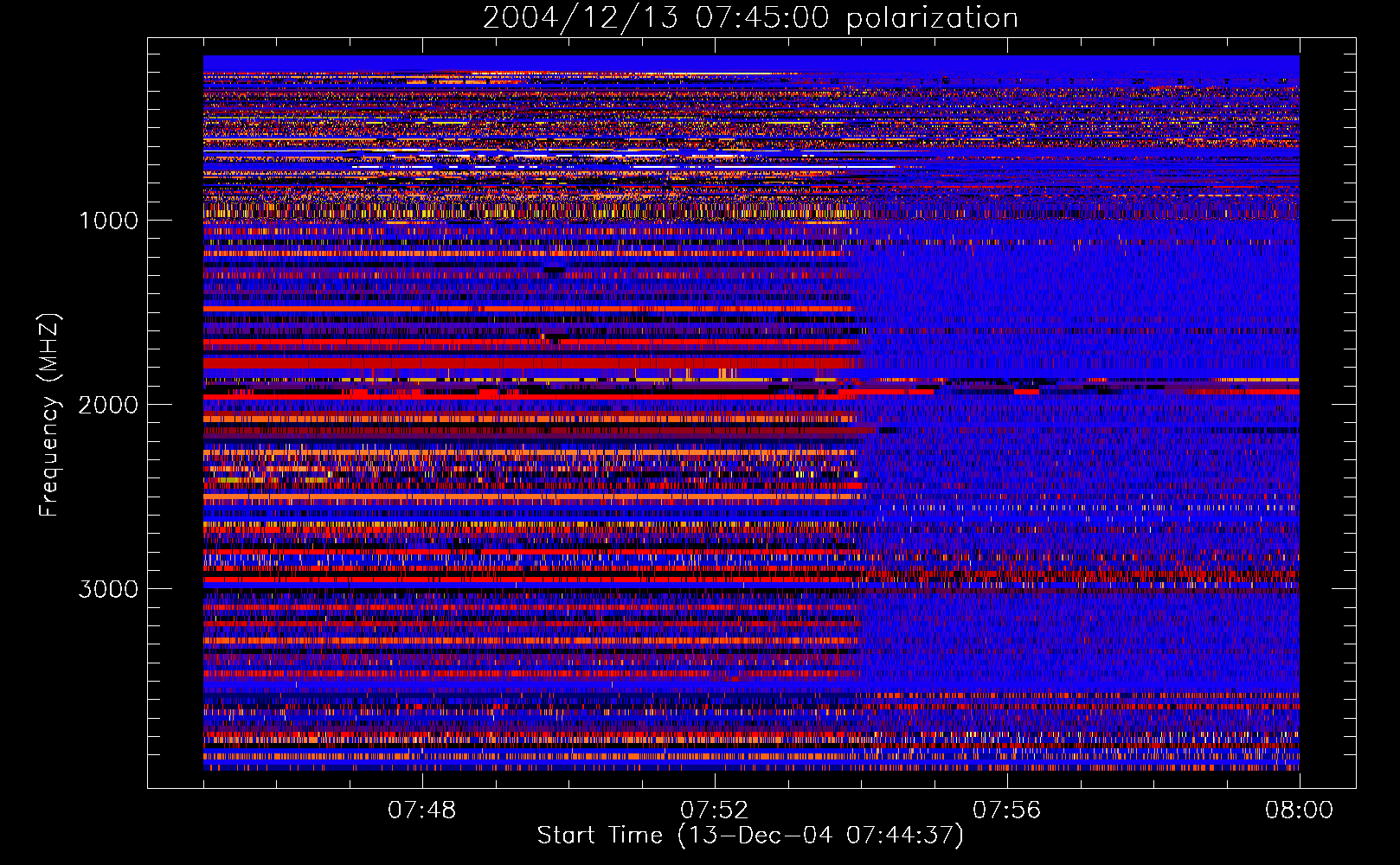Screen dimensions: 1400x865
Task: Click the 07:56 time tick label
Action: [1007, 811]
